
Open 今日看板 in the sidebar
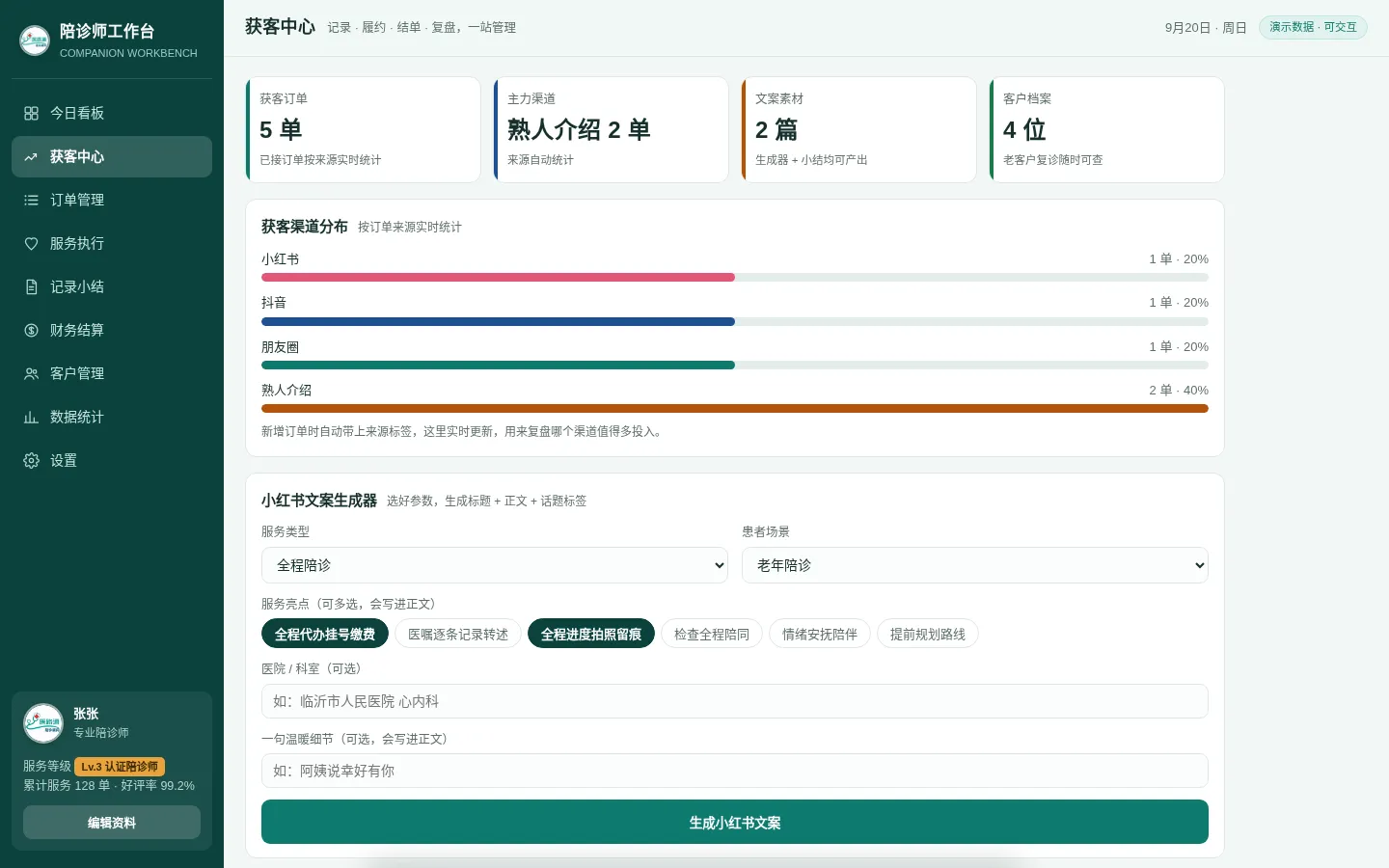click(x=112, y=113)
